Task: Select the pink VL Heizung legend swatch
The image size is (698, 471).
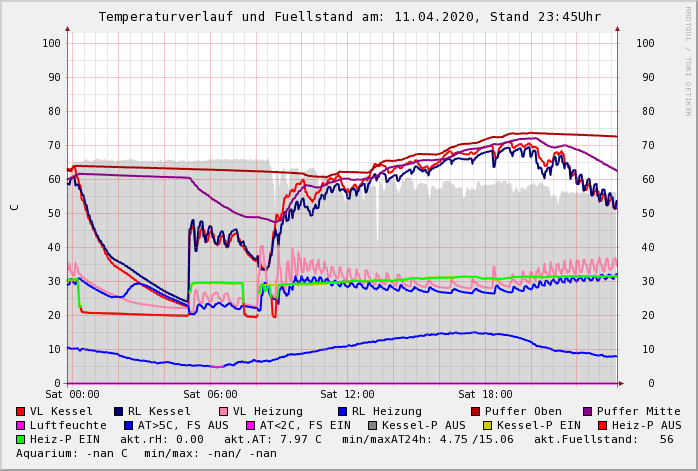Action: [x=224, y=412]
